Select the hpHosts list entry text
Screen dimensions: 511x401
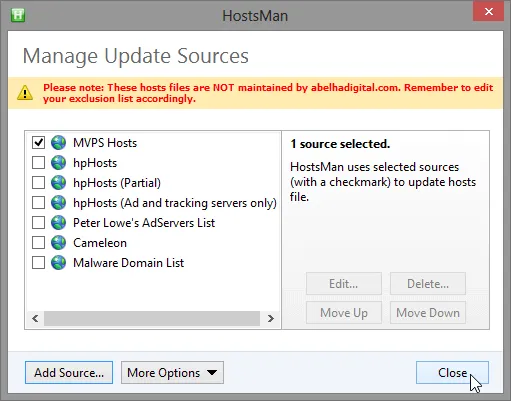(95, 163)
